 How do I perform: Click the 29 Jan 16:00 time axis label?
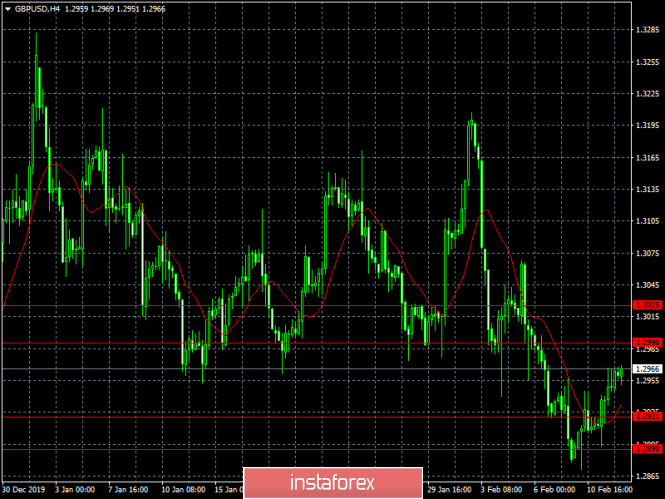pyautogui.click(x=449, y=489)
